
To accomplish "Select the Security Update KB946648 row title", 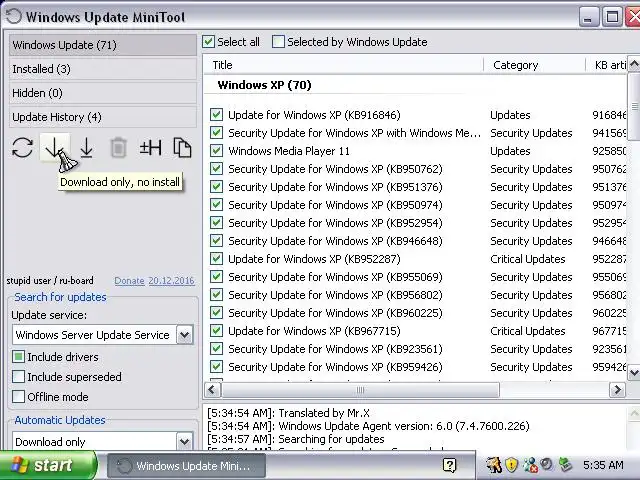I will tap(335, 240).
